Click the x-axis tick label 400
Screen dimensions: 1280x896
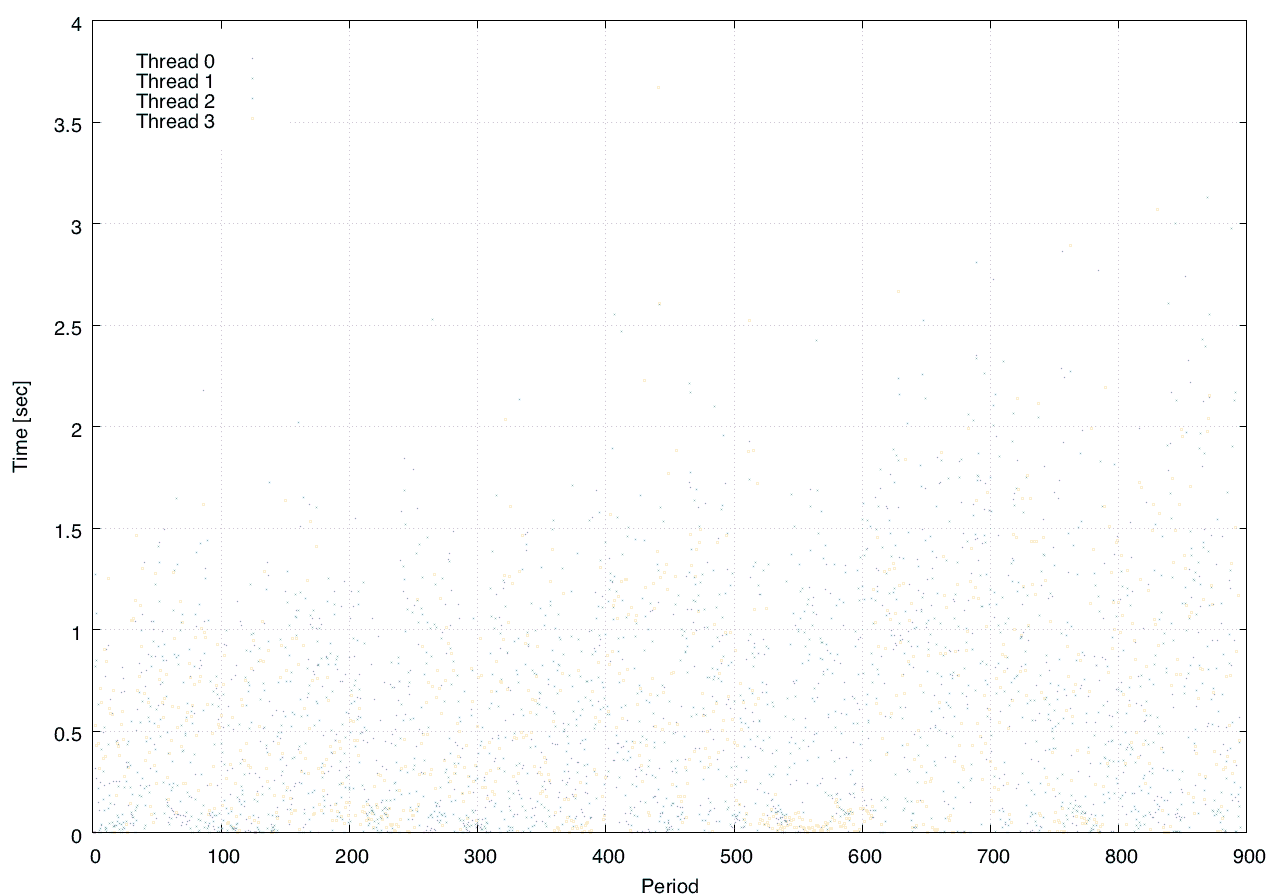607,856
